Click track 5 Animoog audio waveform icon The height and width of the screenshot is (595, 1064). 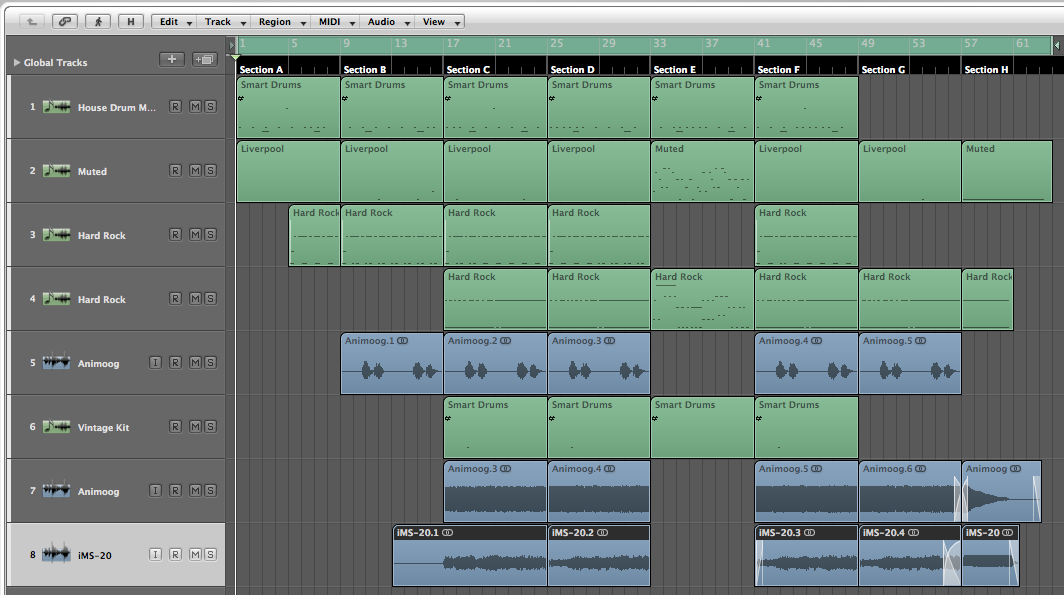(56, 363)
